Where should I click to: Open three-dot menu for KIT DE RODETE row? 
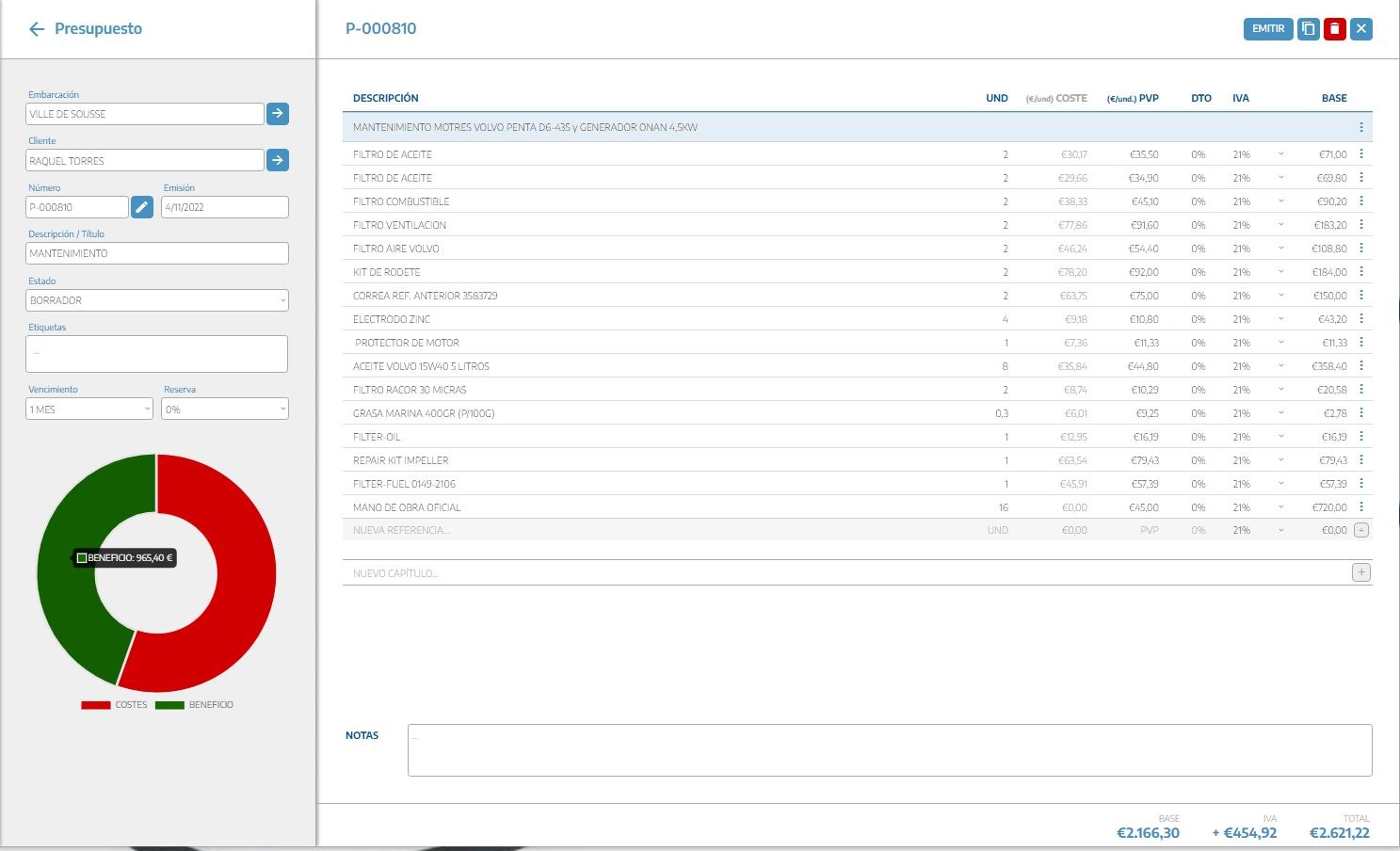[x=1360, y=272]
